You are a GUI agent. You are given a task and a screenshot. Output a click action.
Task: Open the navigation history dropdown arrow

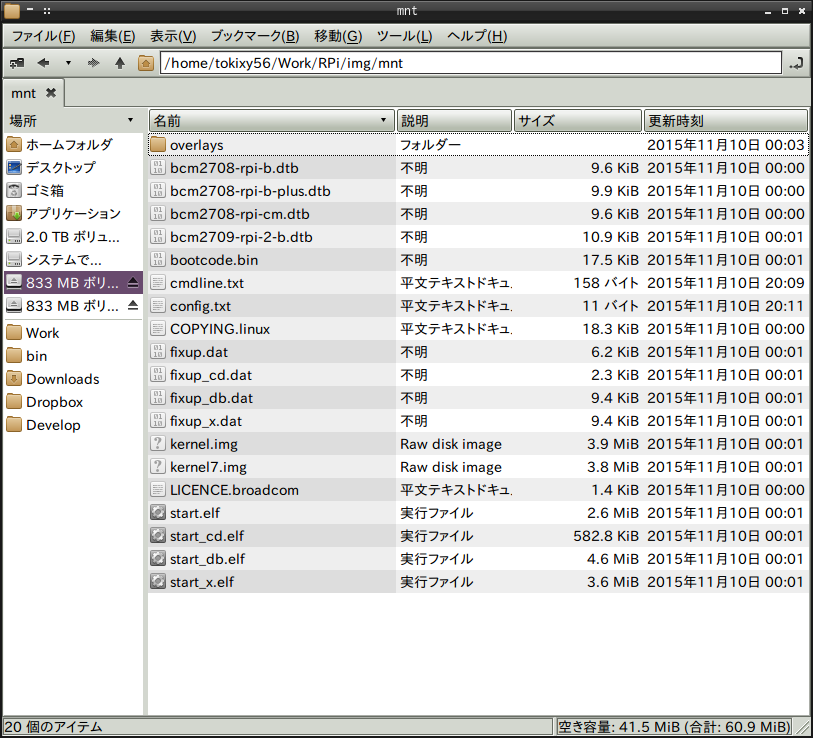pos(68,63)
